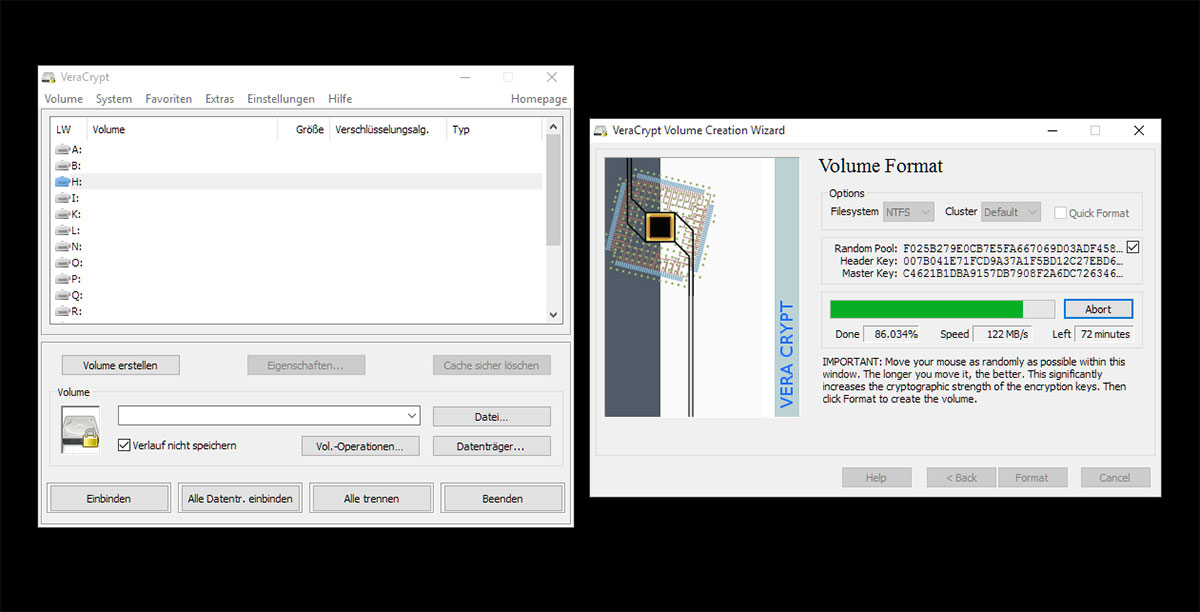1200x612 pixels.
Task: Open the Filesystem NTFS dropdown
Action: [x=908, y=212]
